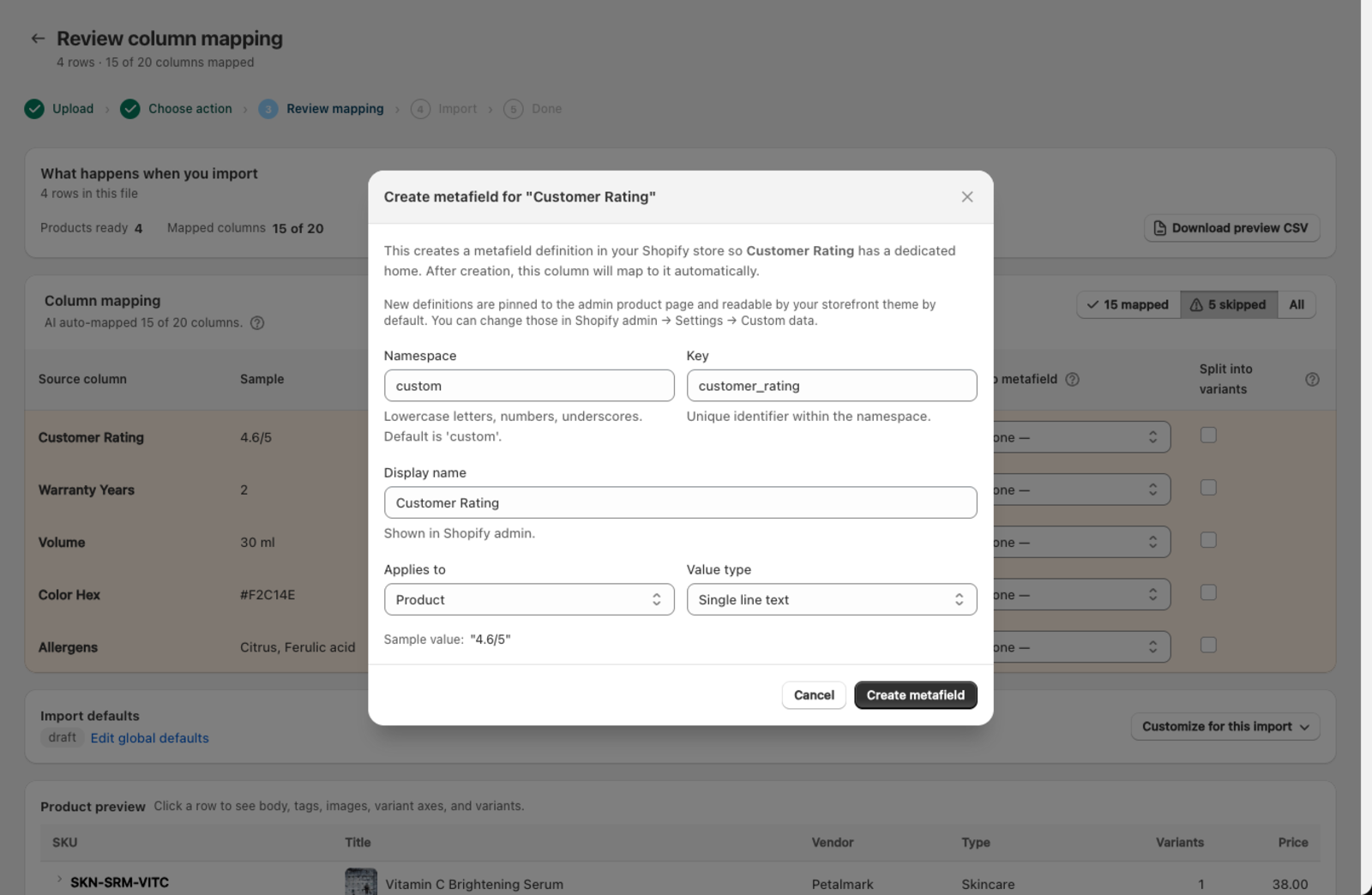Click the Upload step green checkmark icon
1372x895 pixels.
point(34,109)
